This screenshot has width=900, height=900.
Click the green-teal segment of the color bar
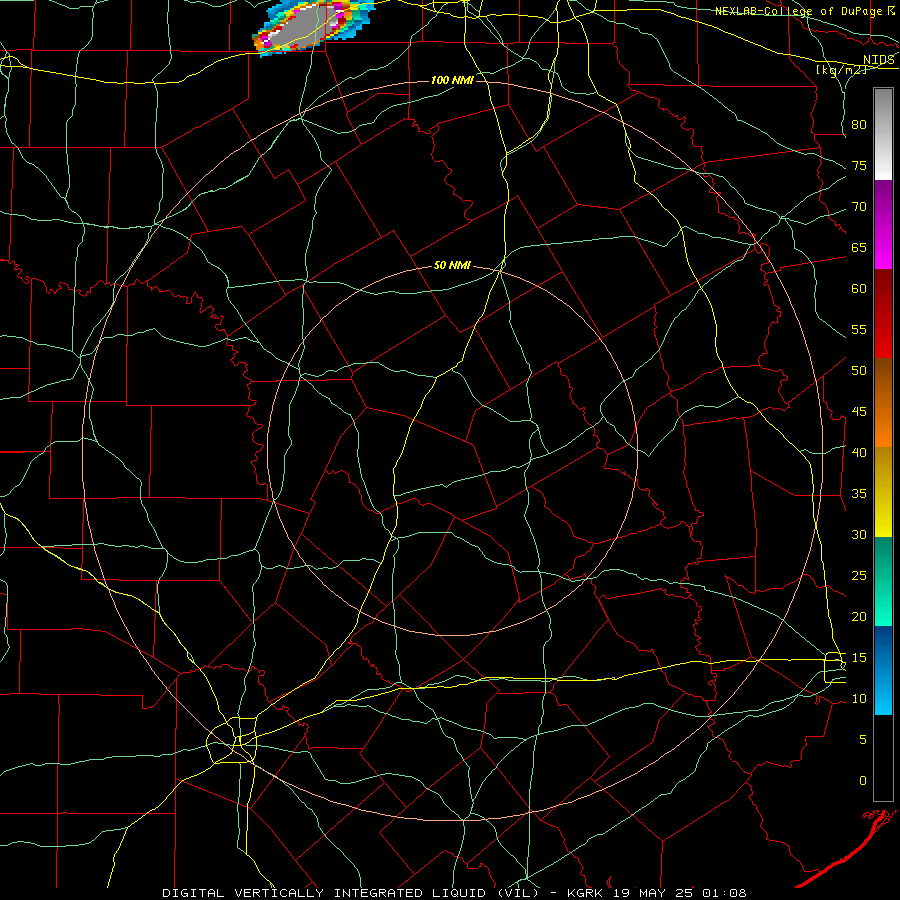883,581
